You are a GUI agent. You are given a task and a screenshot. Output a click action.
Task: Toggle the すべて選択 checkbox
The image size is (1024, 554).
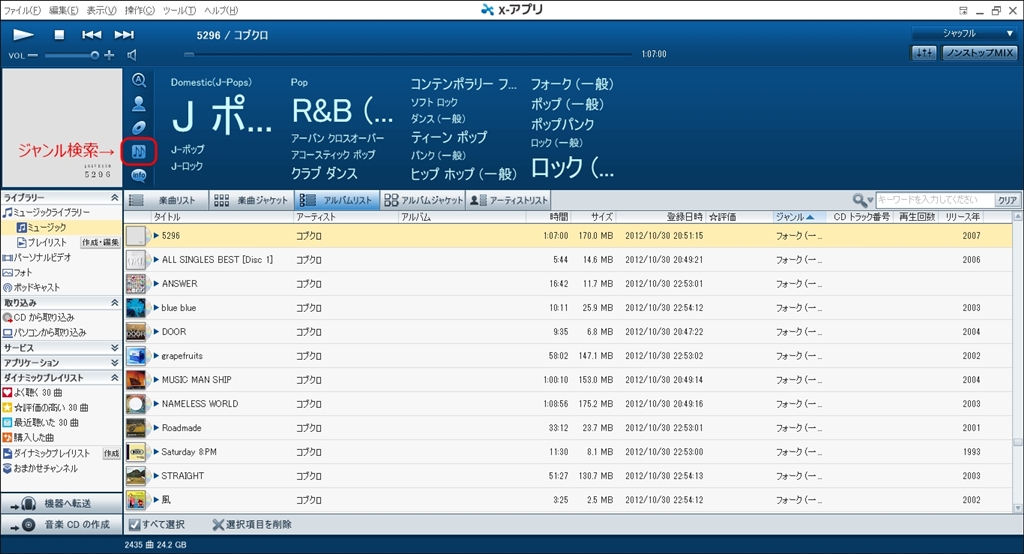(134, 524)
